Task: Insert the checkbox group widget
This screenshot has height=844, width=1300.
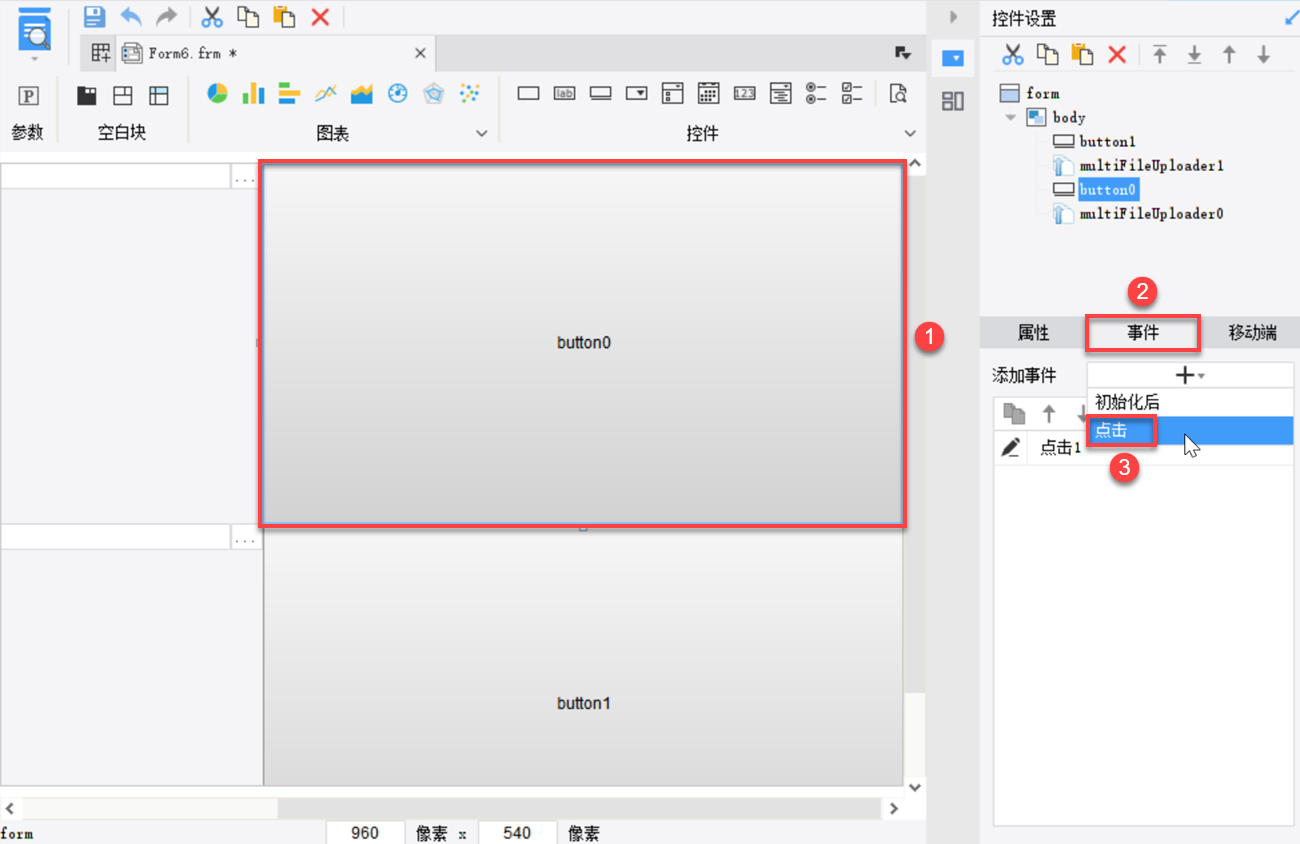Action: click(x=852, y=94)
